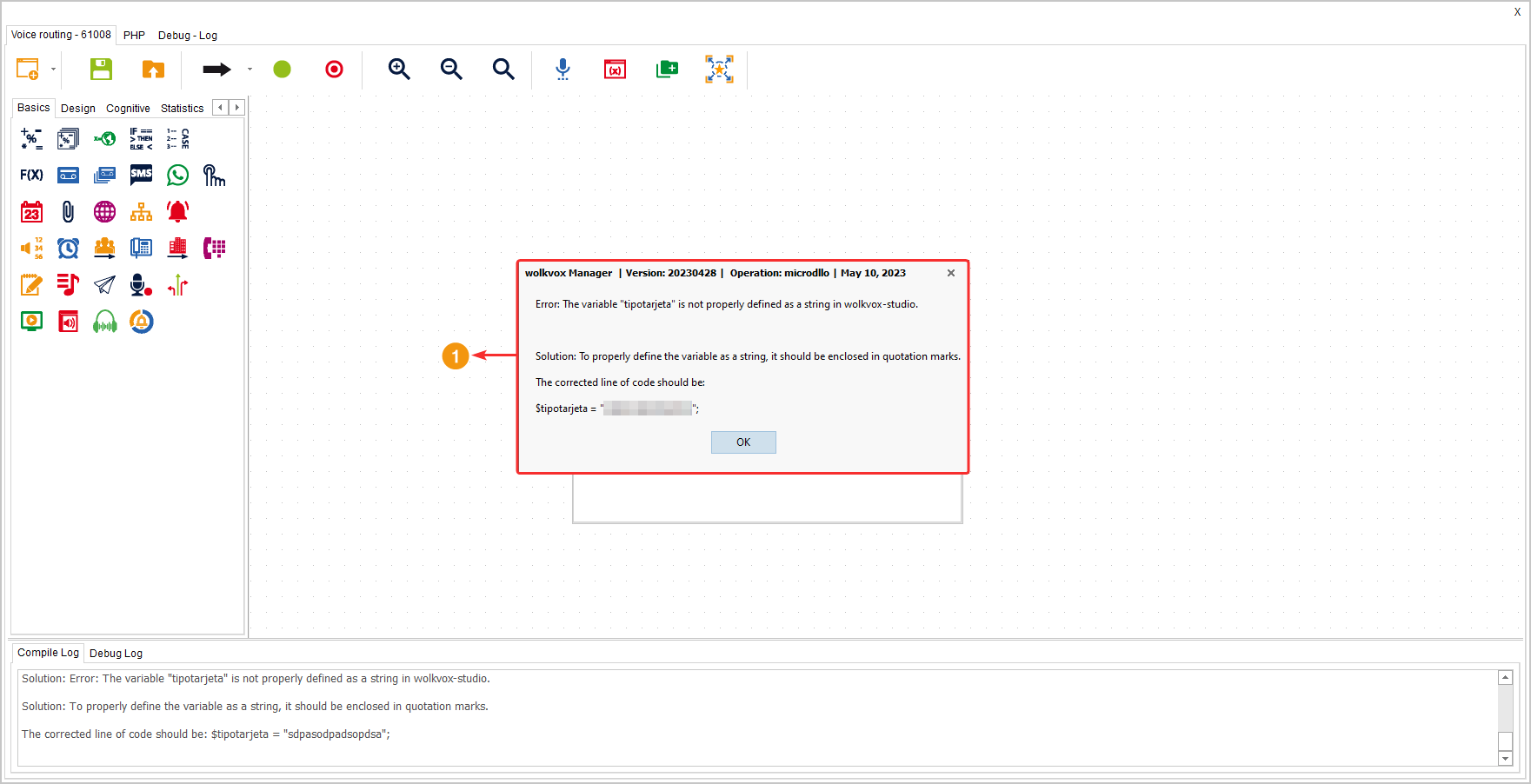Click the zoom out magnifier
1531x784 pixels.
[451, 69]
